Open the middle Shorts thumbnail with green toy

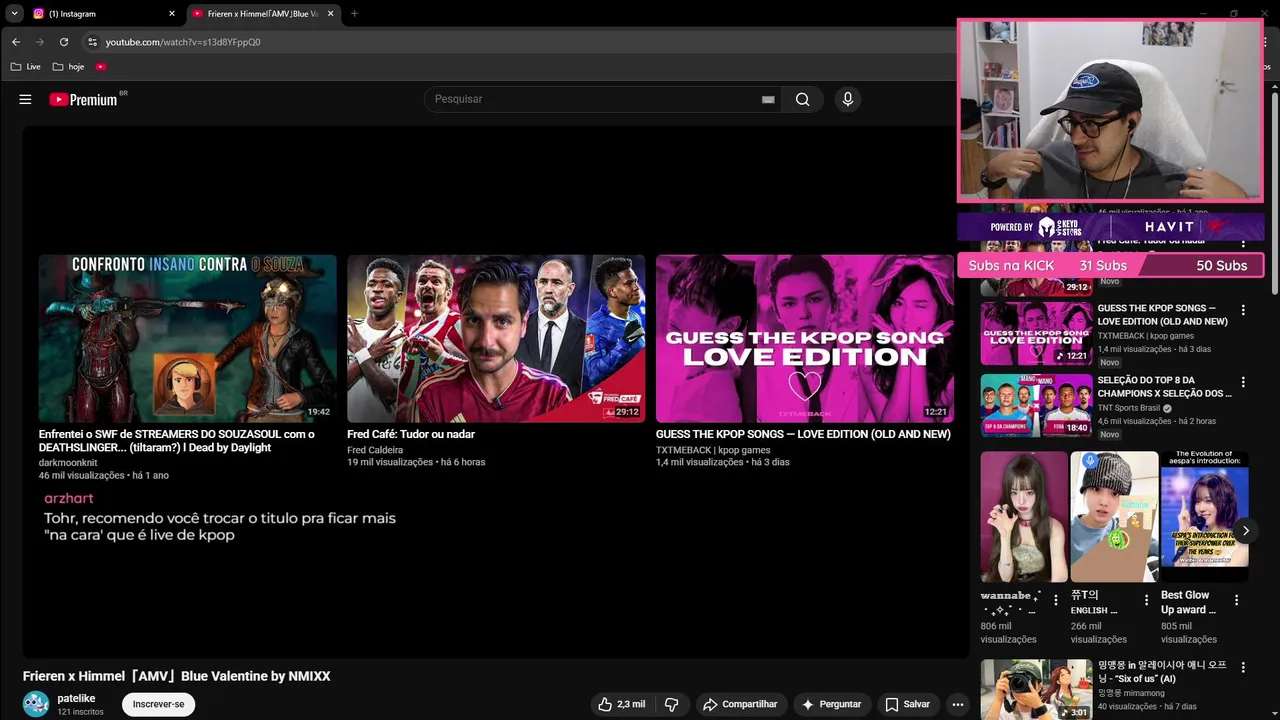click(x=1114, y=516)
